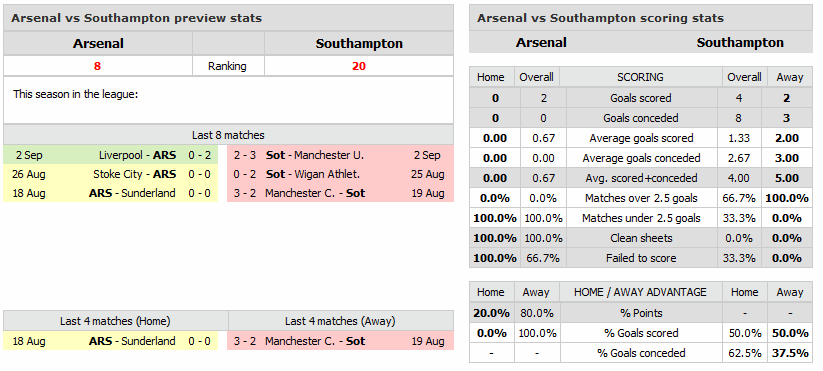This screenshot has height=371, width=823.
Task: Click the Last 8 matches header
Action: point(228,135)
